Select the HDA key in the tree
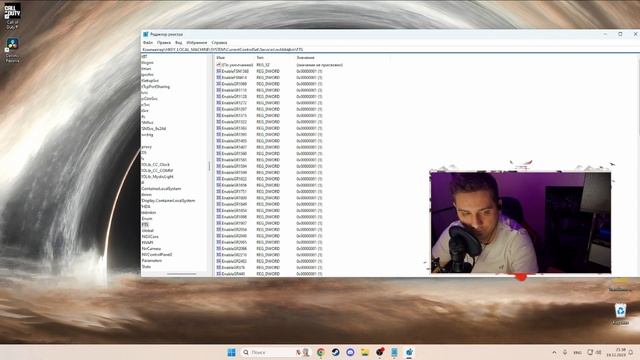This screenshot has height=360, width=640. (146, 207)
